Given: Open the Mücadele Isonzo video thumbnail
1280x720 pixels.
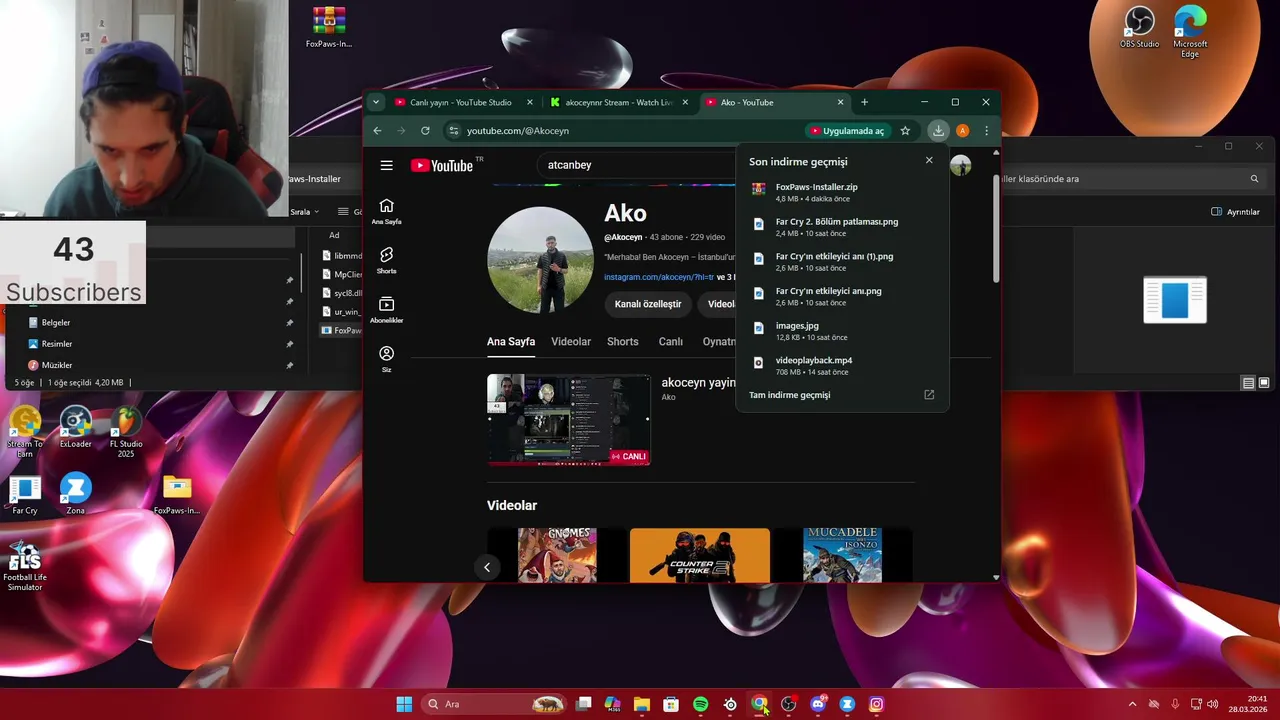Looking at the screenshot, I should pyautogui.click(x=842, y=555).
